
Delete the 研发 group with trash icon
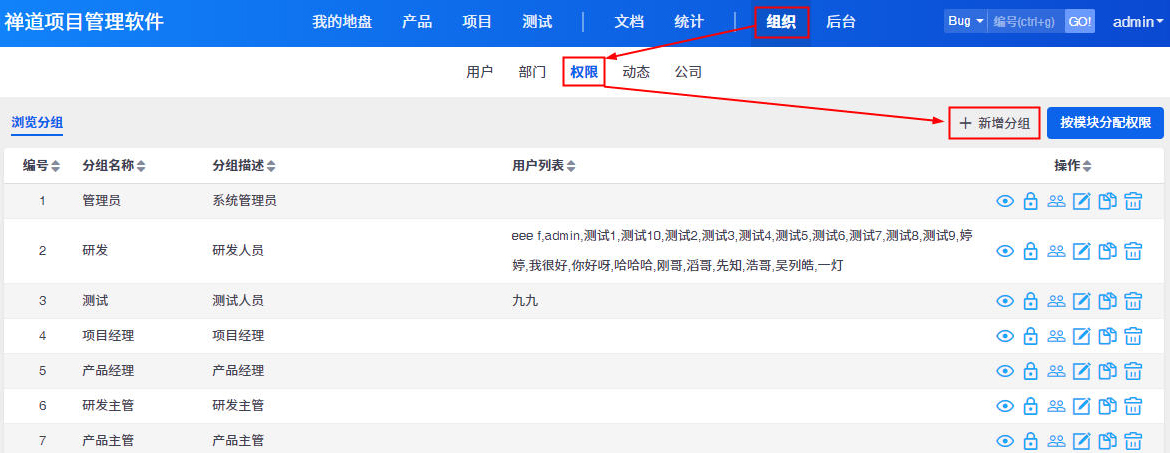(x=1133, y=251)
